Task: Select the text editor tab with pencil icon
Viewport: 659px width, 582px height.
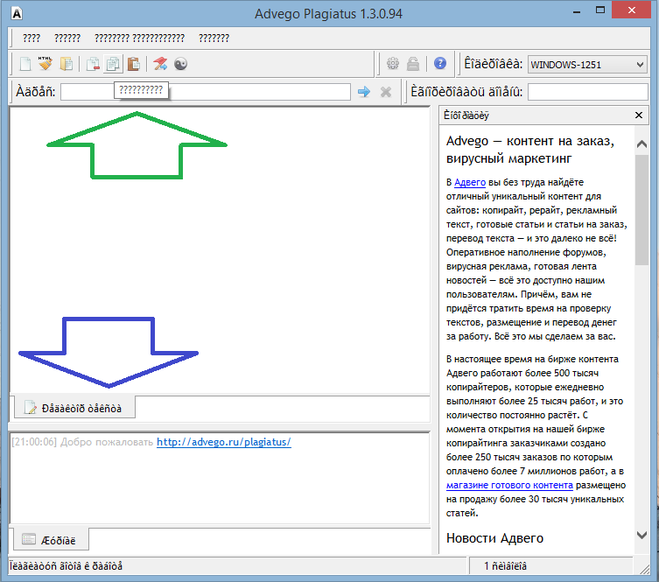Action: pyautogui.click(x=75, y=408)
